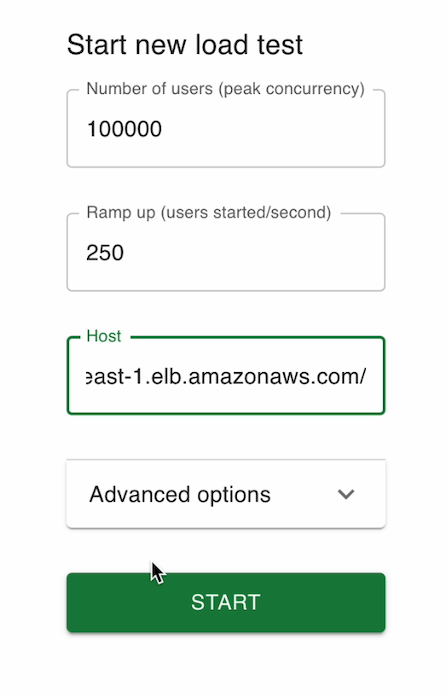This screenshot has height=696, width=448.
Task: Click the Number of users (peak concurrency) label
Action: (x=226, y=89)
